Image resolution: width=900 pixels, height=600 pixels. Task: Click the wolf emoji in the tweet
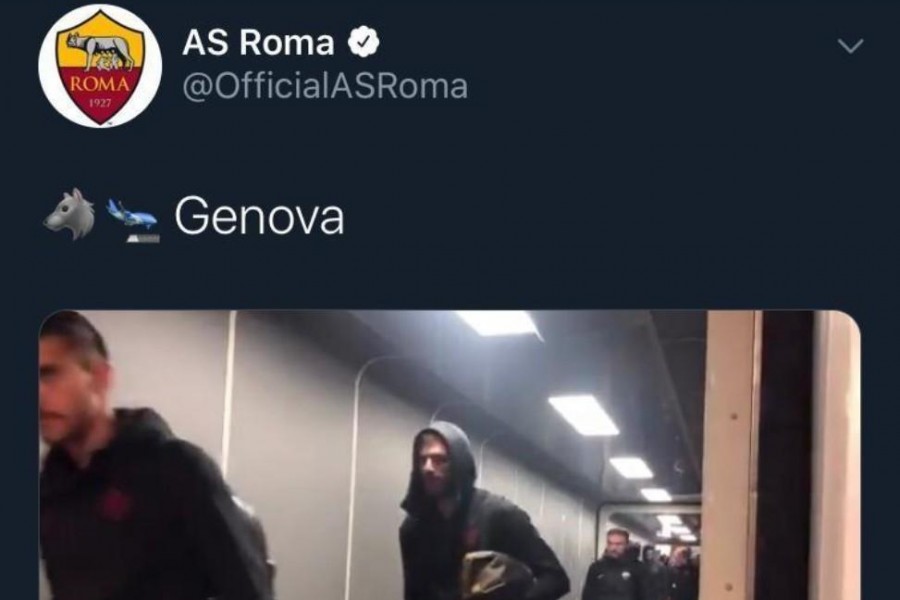click(x=70, y=215)
